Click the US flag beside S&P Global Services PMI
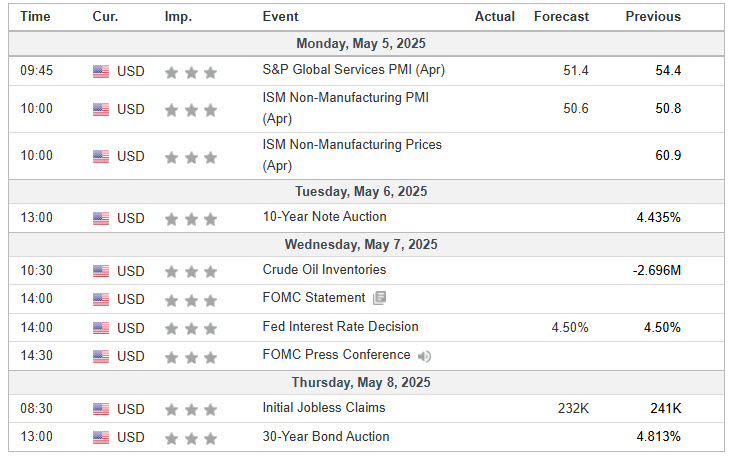Screen dimensions: 730x457 101,71
